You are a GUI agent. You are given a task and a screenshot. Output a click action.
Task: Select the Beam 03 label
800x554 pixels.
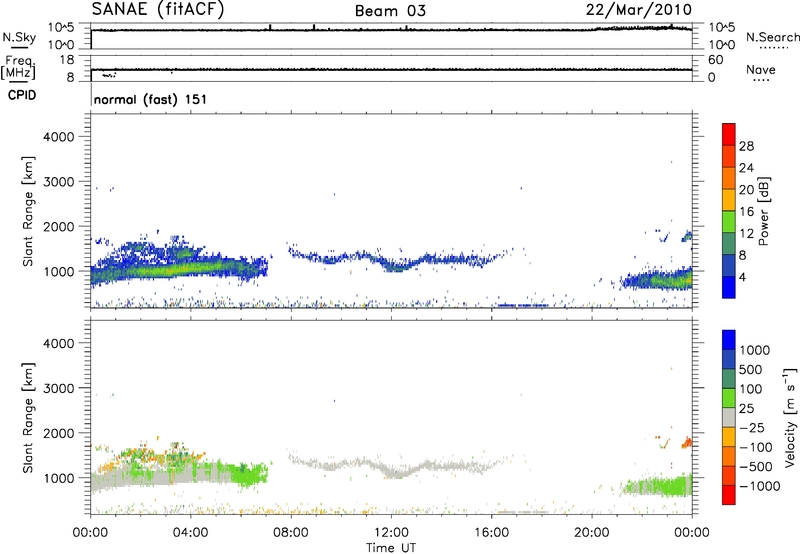coord(390,11)
